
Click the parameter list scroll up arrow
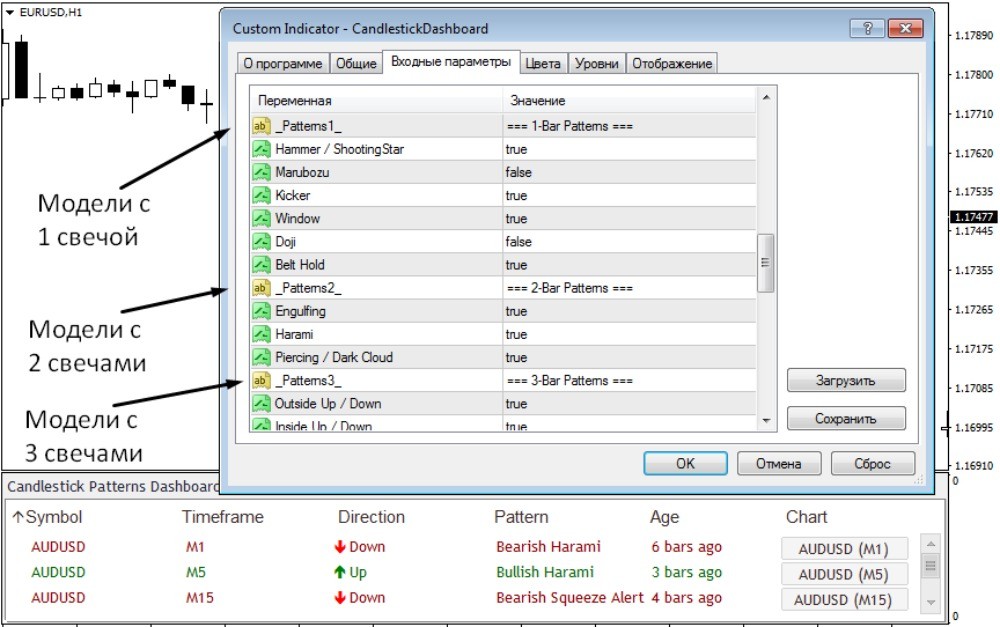point(766,98)
